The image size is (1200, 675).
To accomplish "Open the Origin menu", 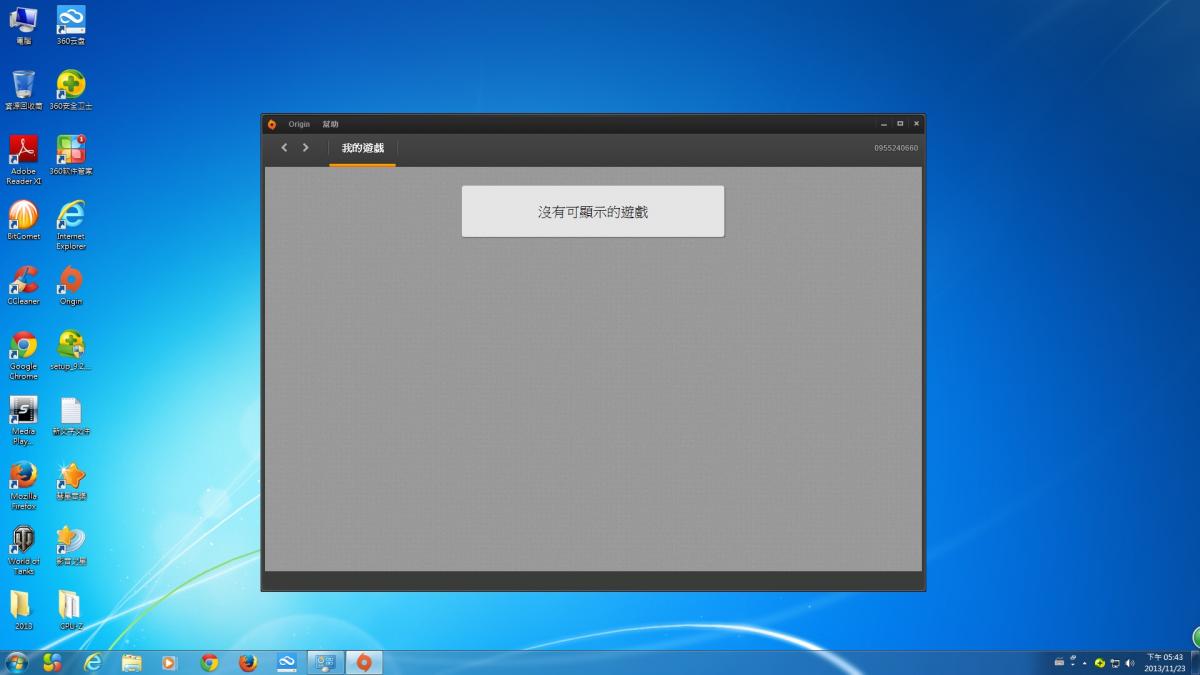I will click(x=299, y=124).
